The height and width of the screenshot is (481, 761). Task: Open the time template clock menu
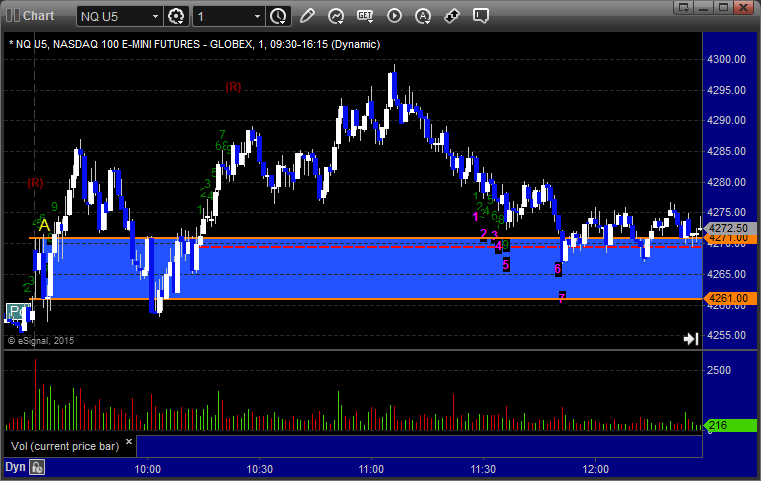(279, 17)
